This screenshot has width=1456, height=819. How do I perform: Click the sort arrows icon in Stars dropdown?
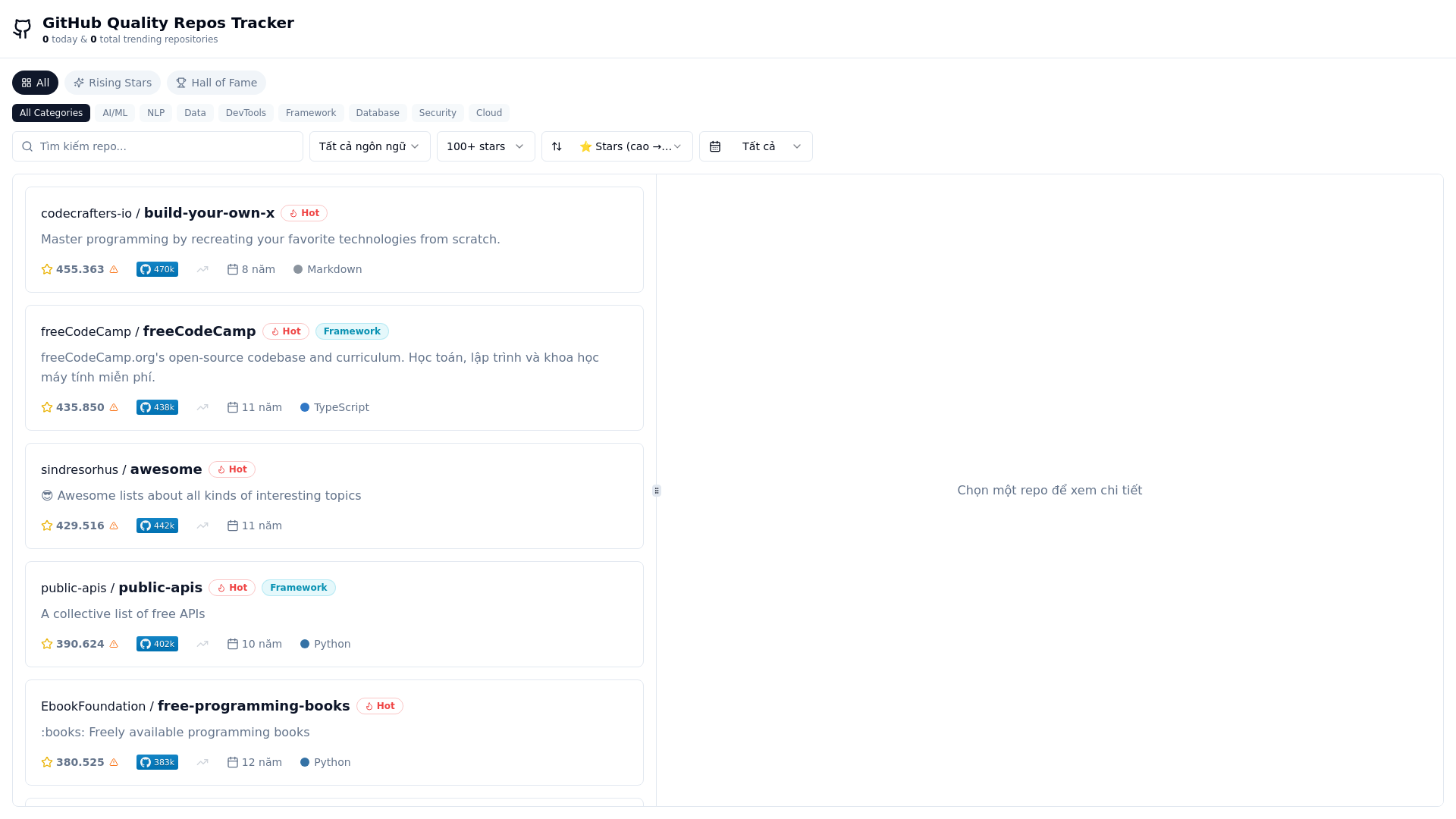557,146
